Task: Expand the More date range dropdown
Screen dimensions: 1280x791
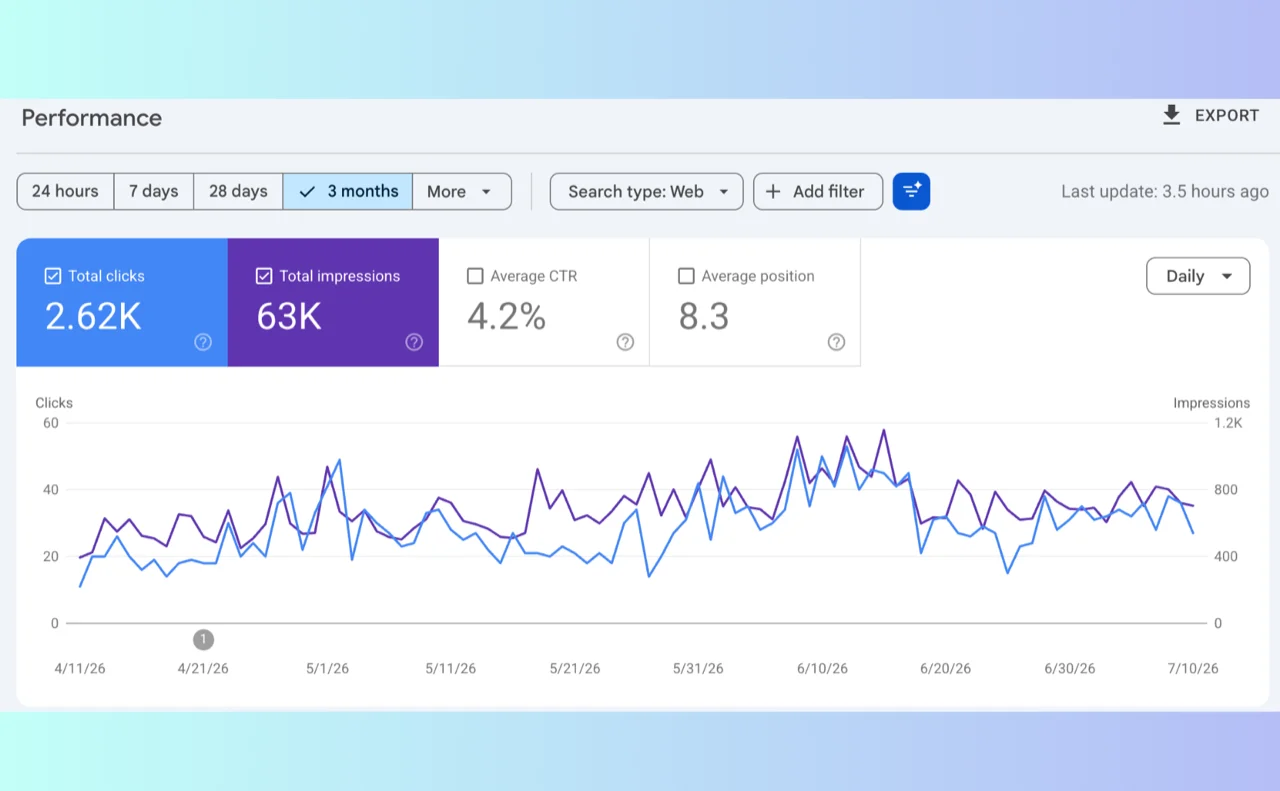Action: coord(462,191)
